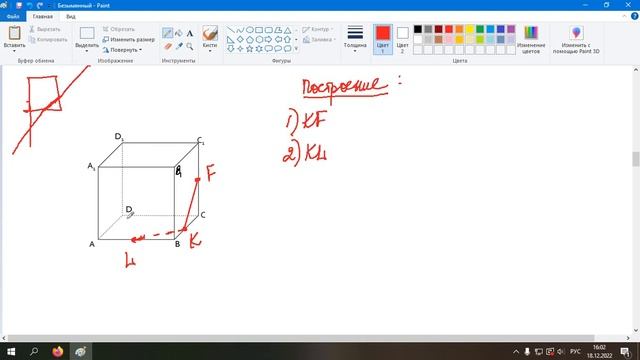Click the Resize (Изменить размер) button
The width and height of the screenshot is (640, 360).
pos(129,40)
